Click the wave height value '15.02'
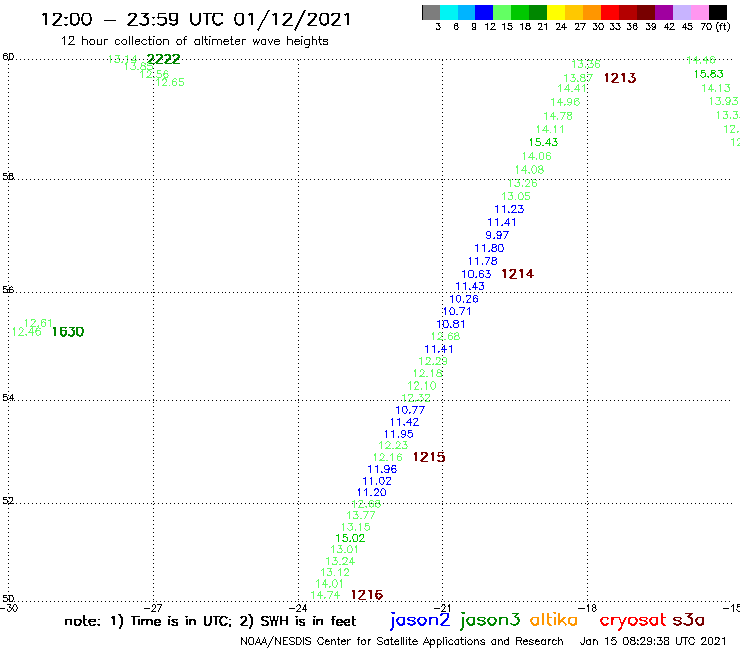Image resolution: width=740 pixels, height=650 pixels. coord(350,538)
